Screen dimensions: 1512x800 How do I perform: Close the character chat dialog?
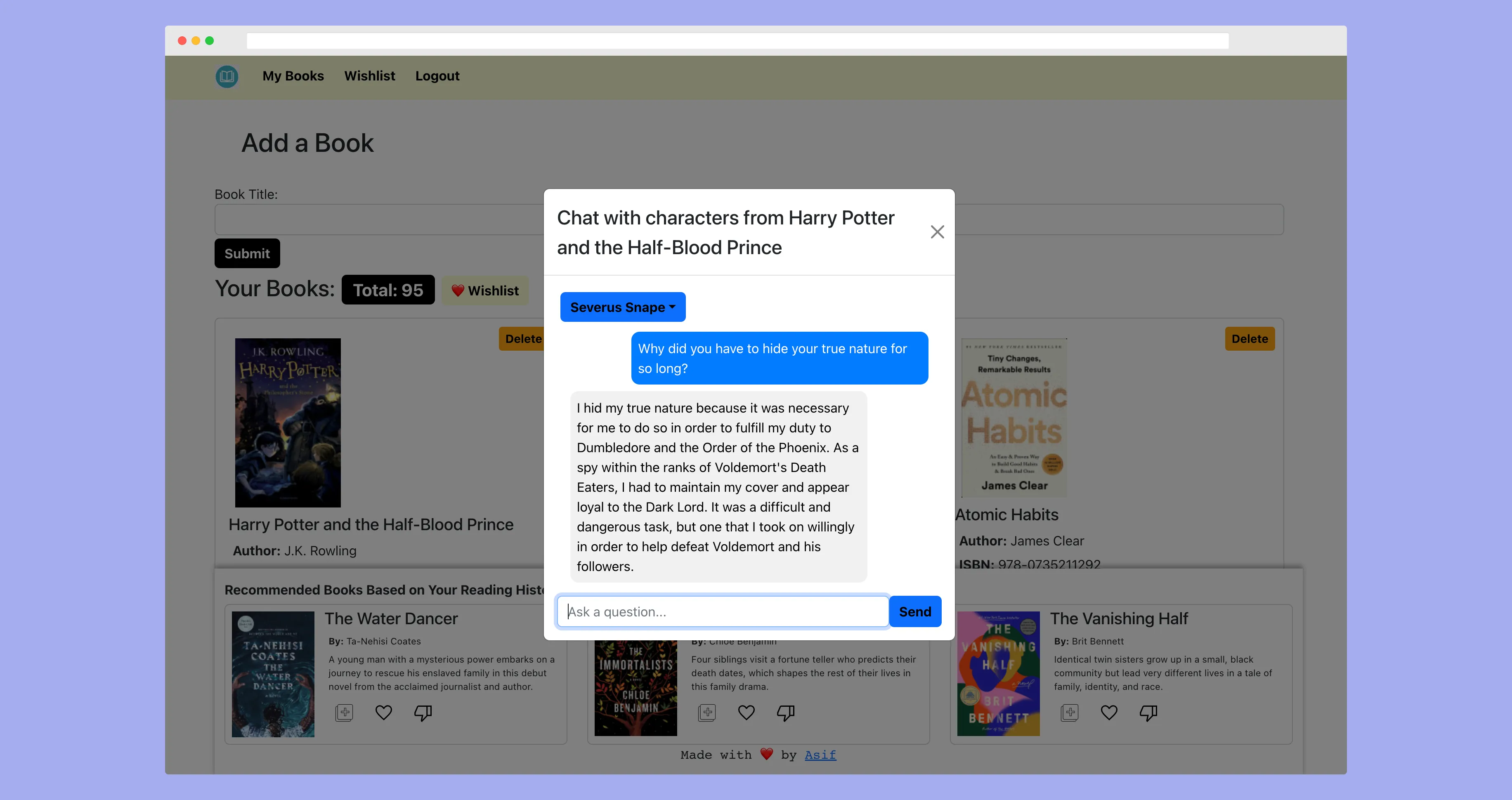pos(937,232)
